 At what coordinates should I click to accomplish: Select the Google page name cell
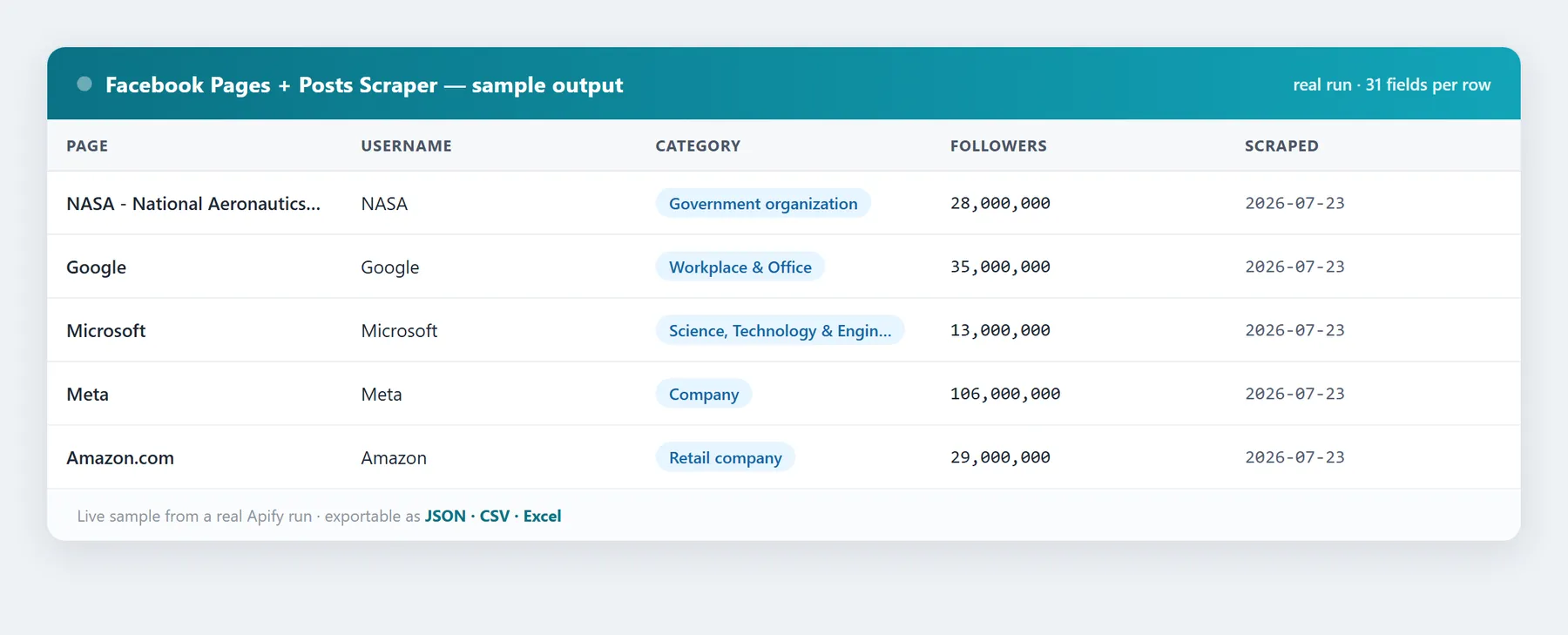pyautogui.click(x=96, y=267)
